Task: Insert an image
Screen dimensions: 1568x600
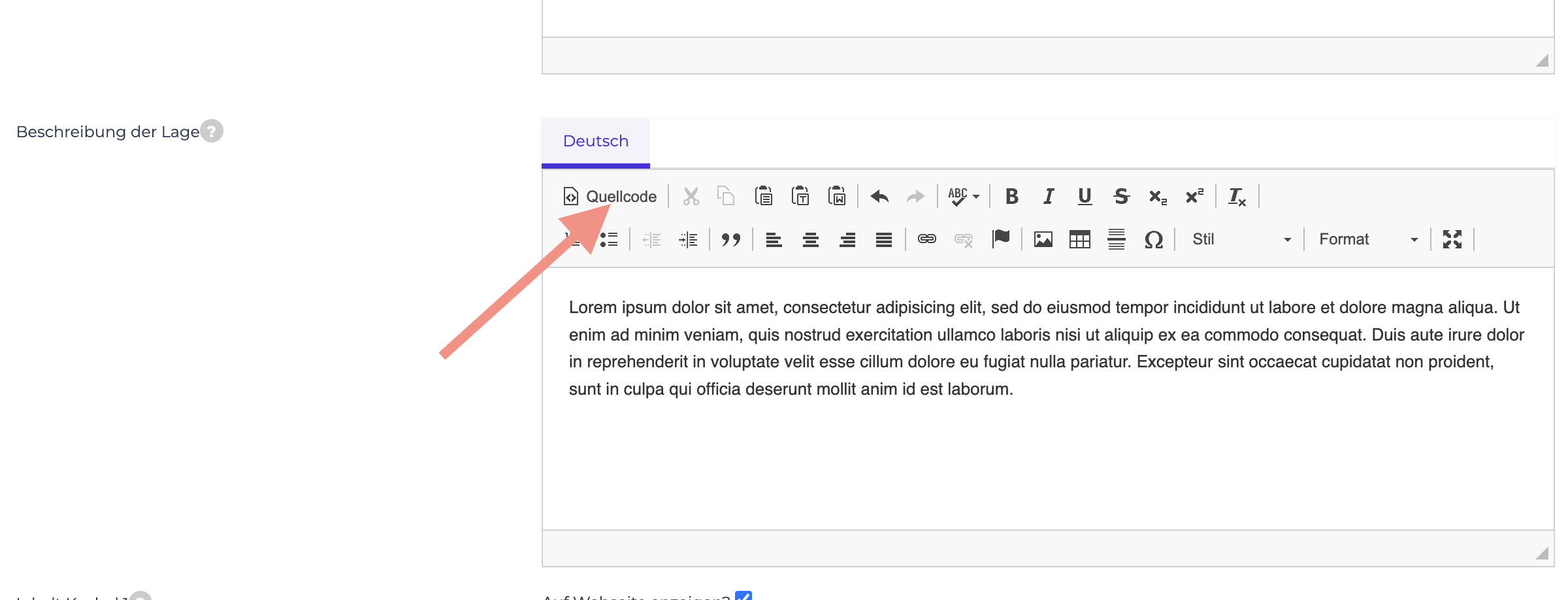Action: pos(1043,239)
